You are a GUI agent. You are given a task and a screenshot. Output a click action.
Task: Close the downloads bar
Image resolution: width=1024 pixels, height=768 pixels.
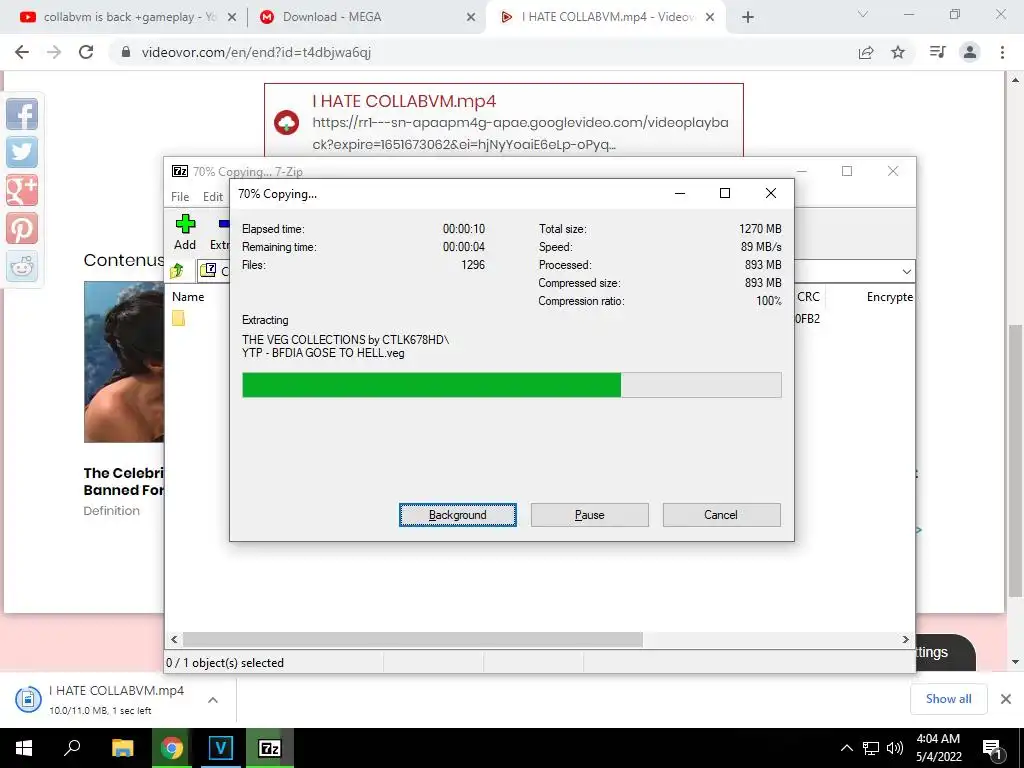click(x=1006, y=699)
